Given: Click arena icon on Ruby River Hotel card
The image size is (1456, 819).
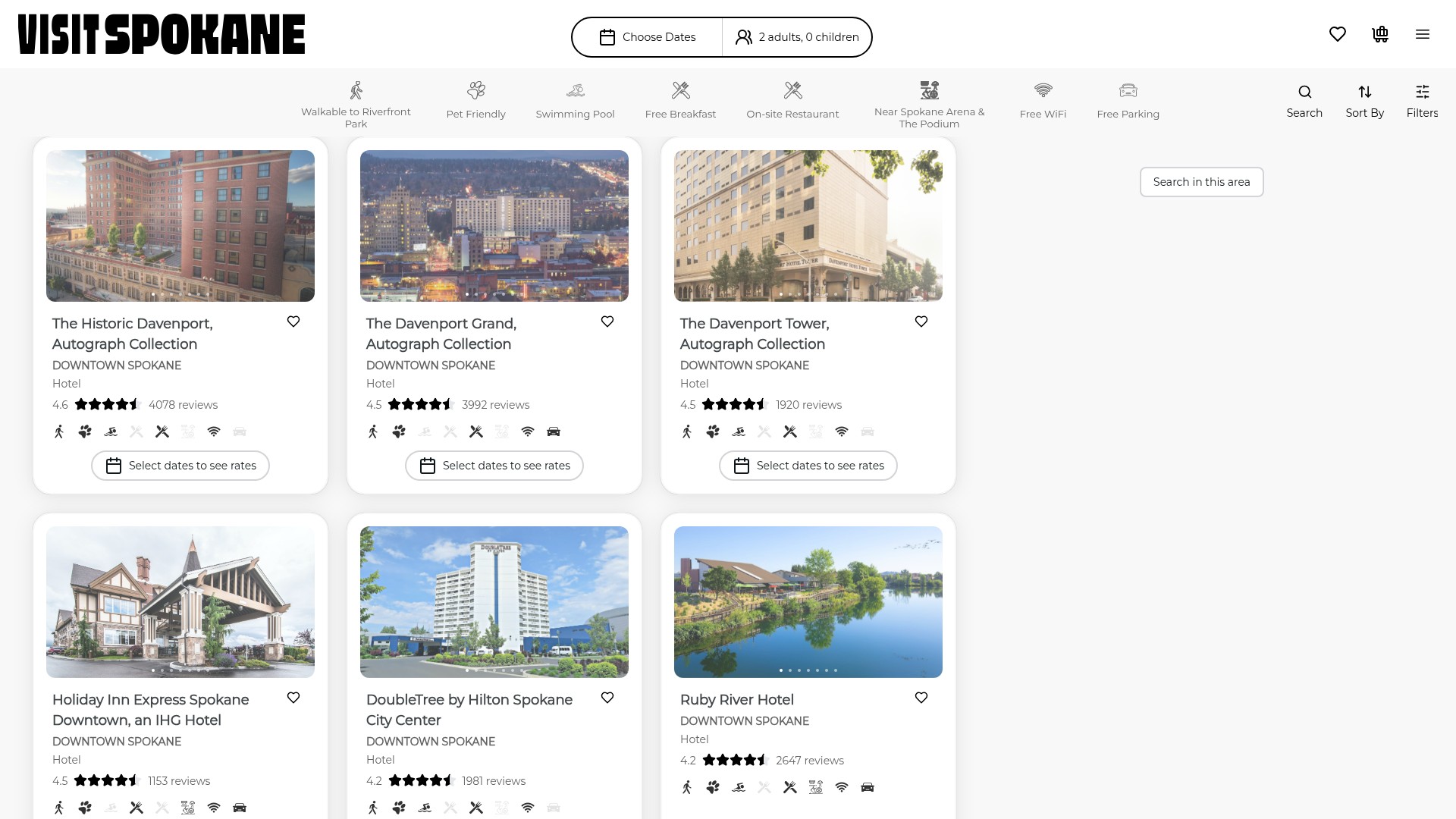Looking at the screenshot, I should [x=816, y=787].
